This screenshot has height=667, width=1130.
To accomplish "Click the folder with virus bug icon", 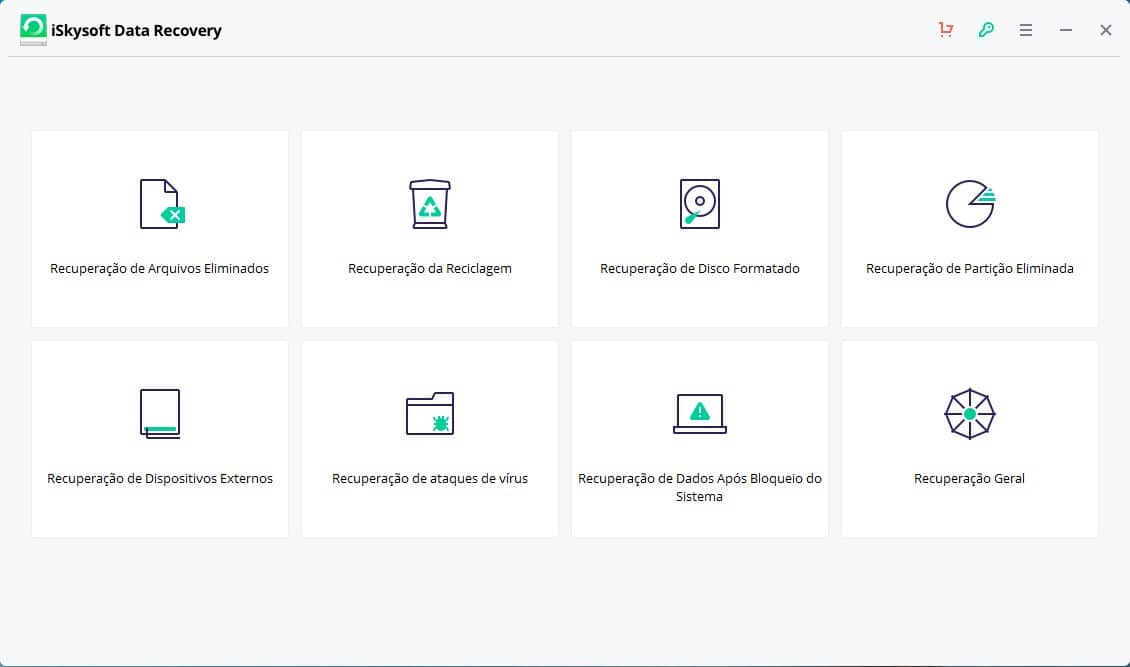I will click(430, 413).
